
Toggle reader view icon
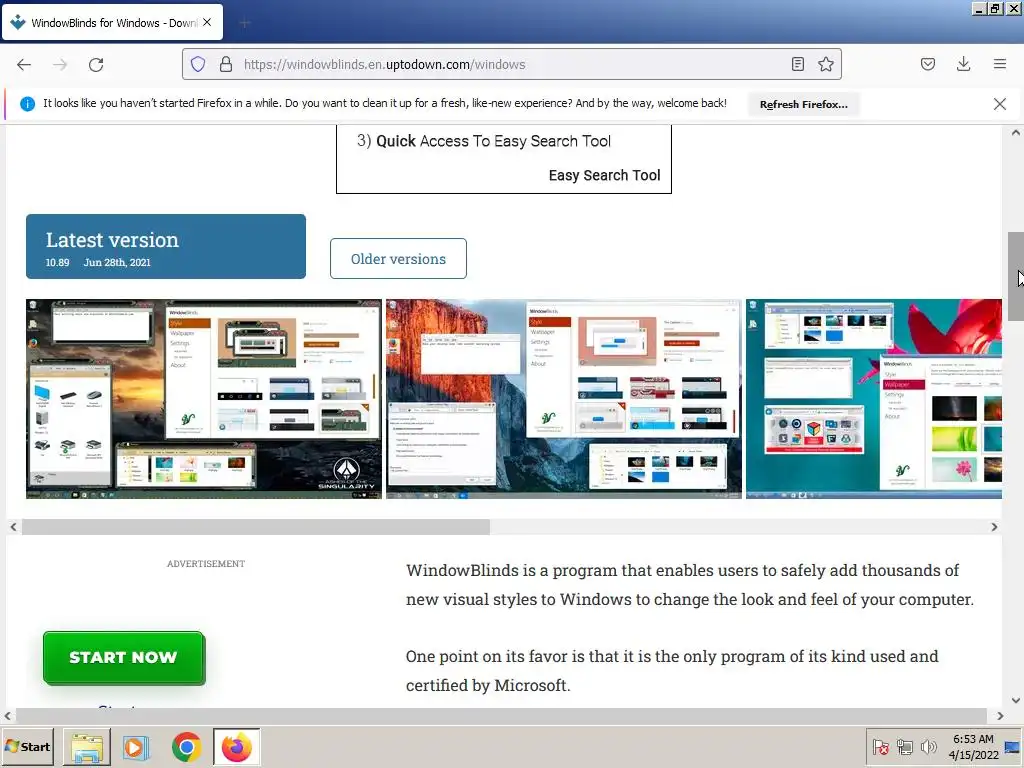pyautogui.click(x=797, y=64)
